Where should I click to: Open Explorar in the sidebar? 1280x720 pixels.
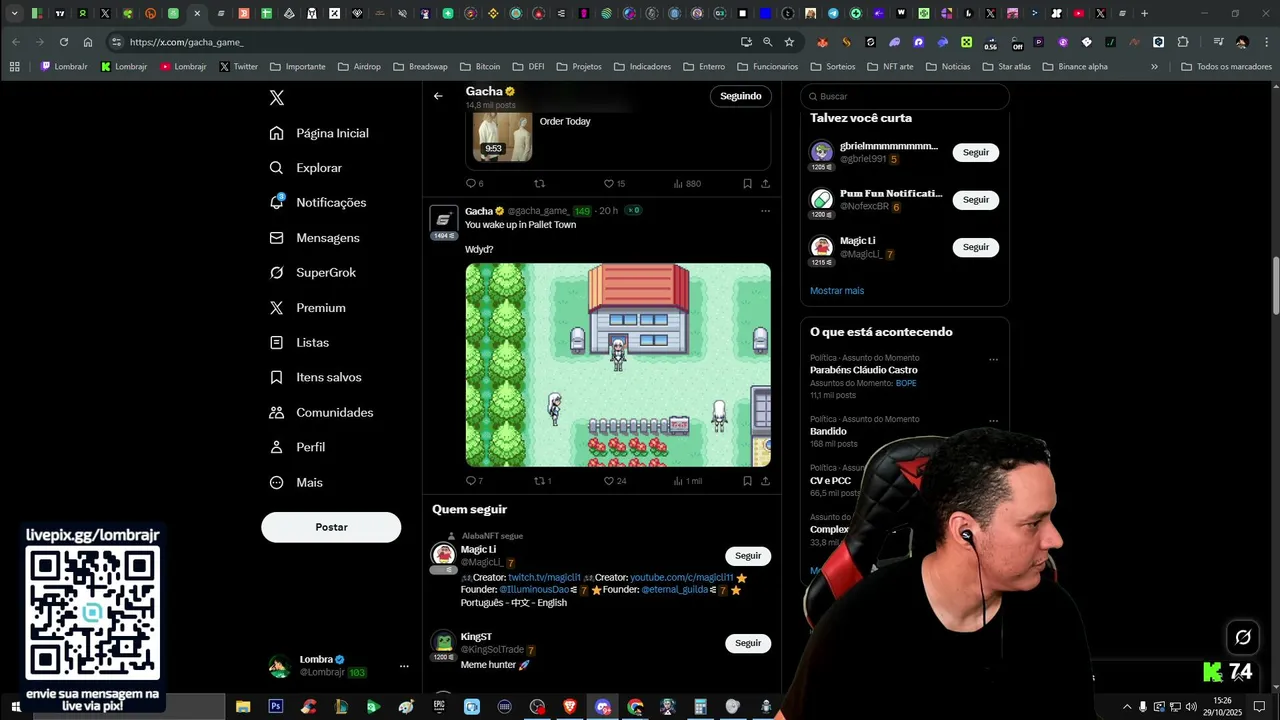click(x=306, y=168)
